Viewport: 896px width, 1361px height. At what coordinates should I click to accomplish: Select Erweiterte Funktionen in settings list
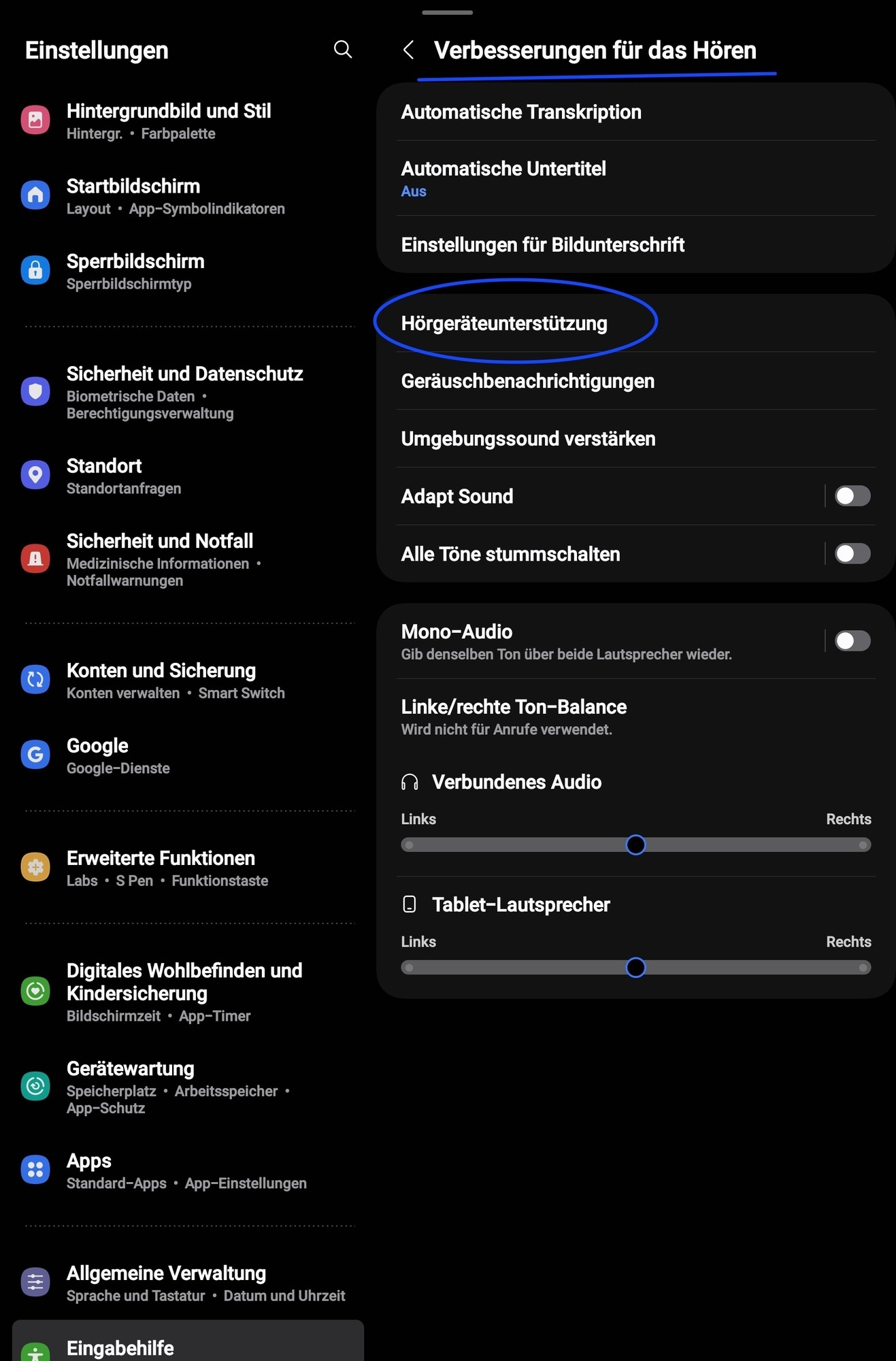pos(161,868)
